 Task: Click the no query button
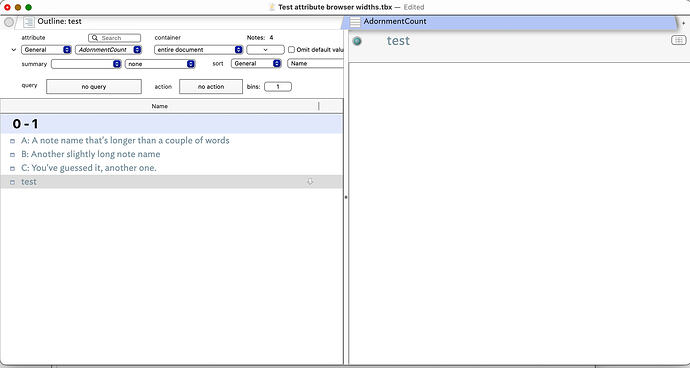click(94, 87)
